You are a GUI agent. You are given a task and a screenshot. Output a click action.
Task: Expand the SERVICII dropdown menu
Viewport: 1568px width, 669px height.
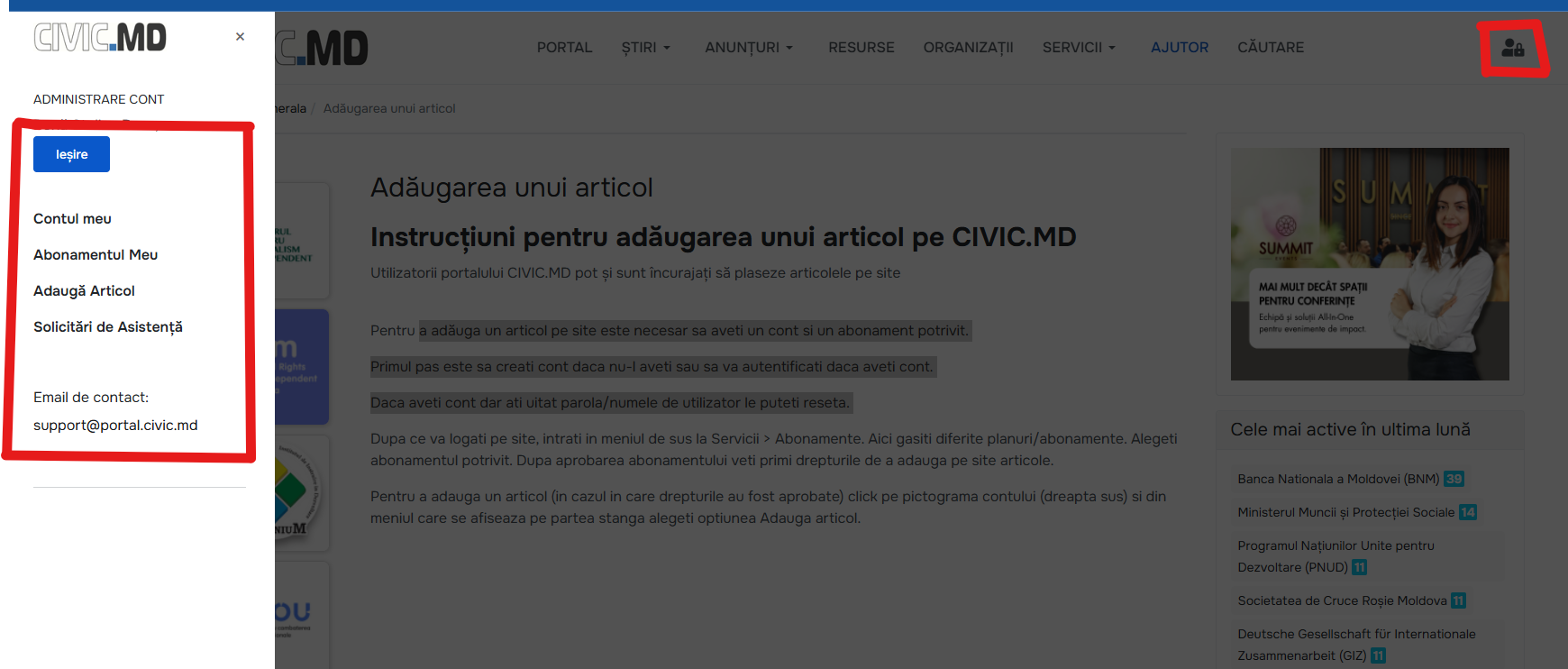click(1078, 48)
